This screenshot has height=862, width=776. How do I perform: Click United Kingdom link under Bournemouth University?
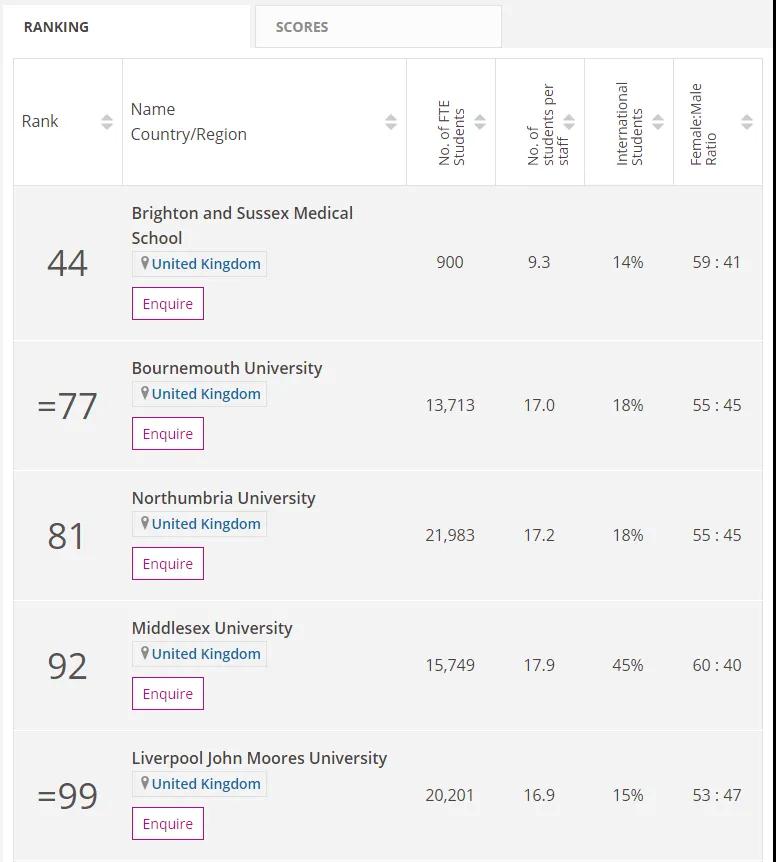tap(206, 394)
